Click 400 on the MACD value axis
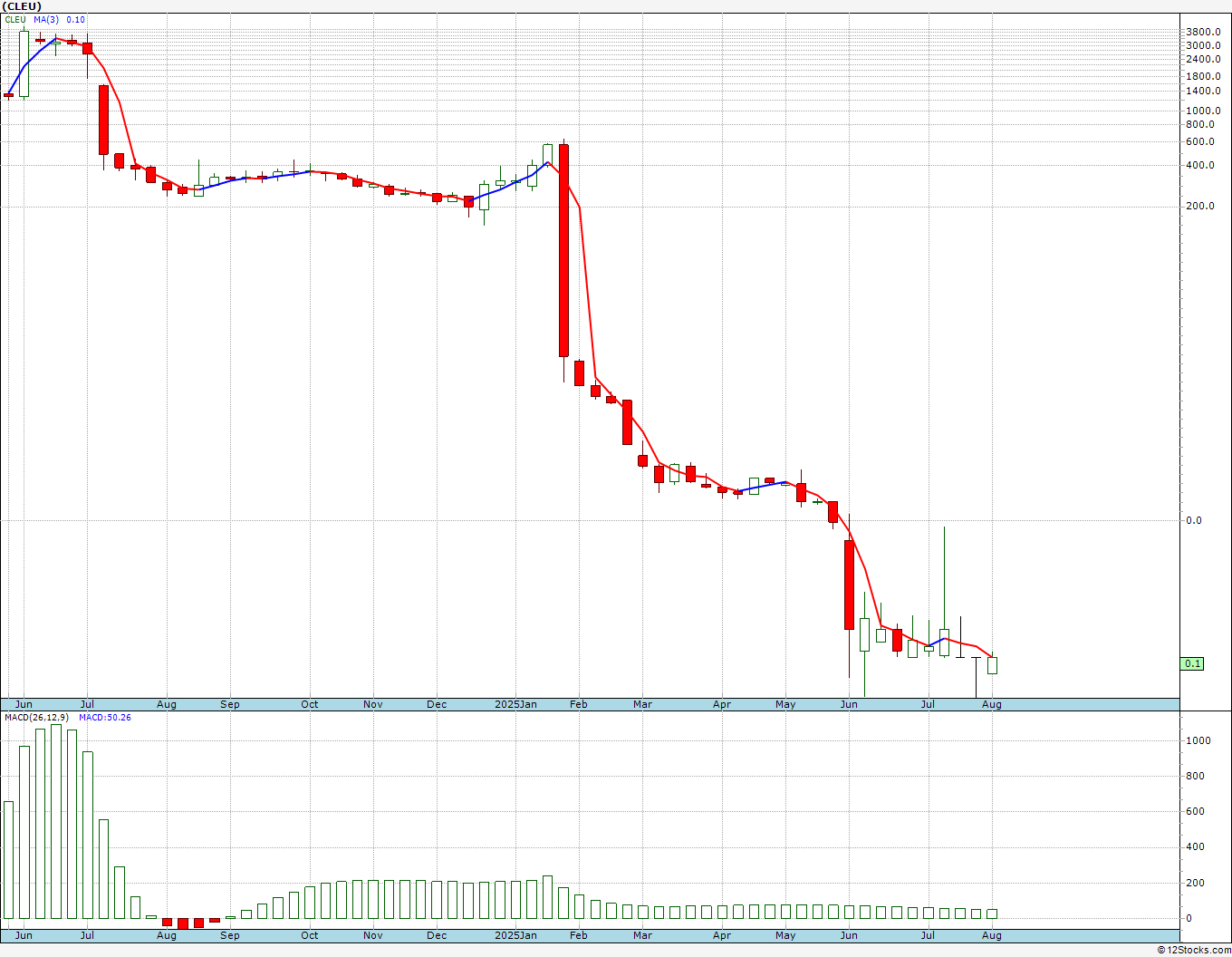 (x=1194, y=847)
